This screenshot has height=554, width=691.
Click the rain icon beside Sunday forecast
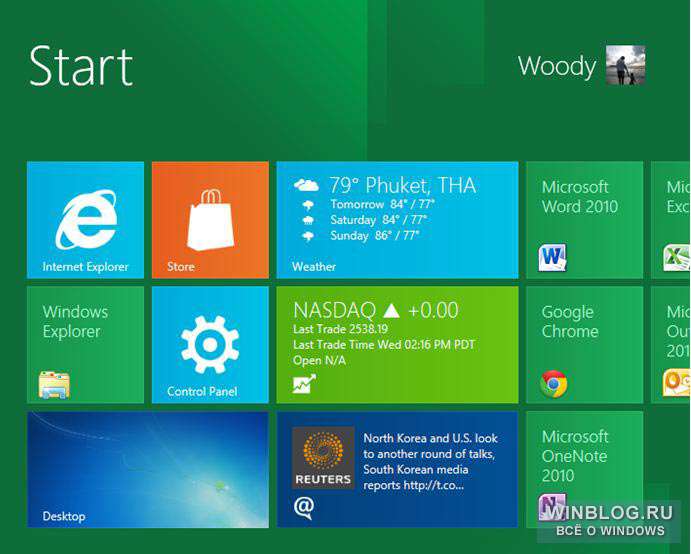coord(308,236)
